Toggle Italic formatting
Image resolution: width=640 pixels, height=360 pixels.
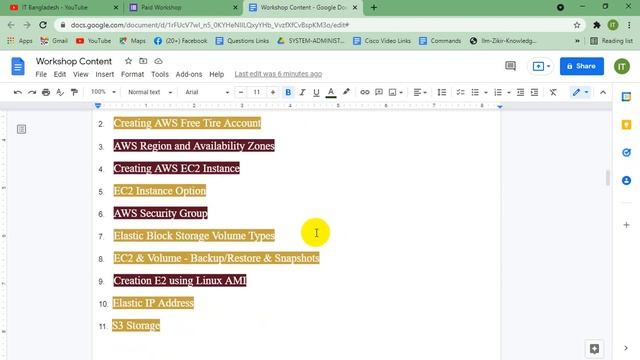coord(302,92)
